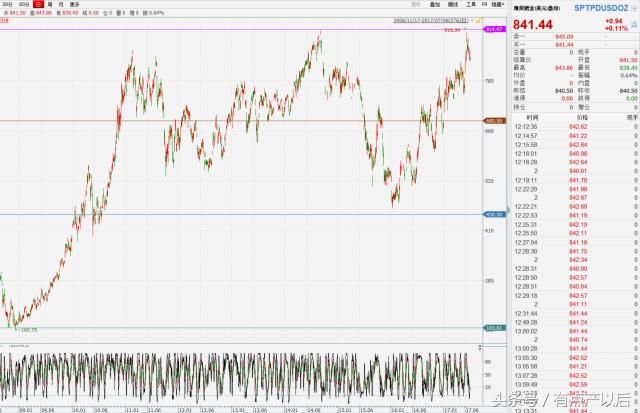Select the highlighted daily (日) period tab
Screen dimensions: 640x413
(x=38, y=4)
